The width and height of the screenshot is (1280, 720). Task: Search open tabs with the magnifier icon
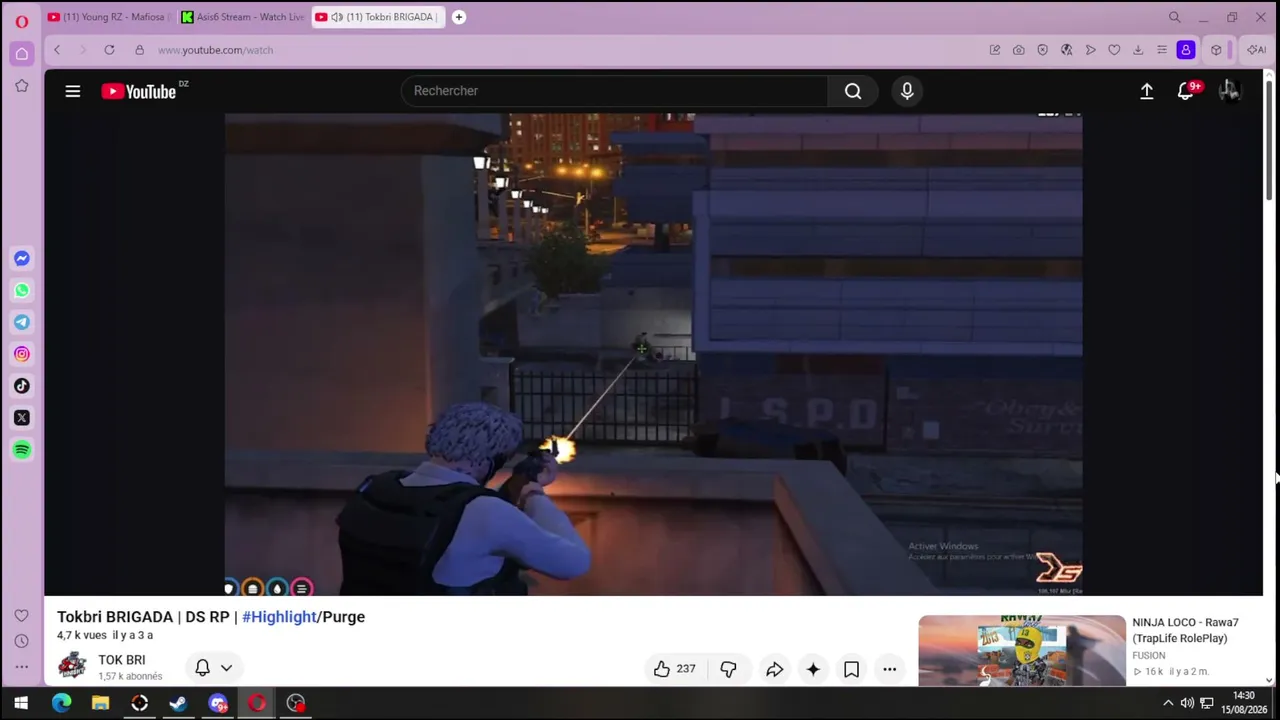coord(1175,17)
